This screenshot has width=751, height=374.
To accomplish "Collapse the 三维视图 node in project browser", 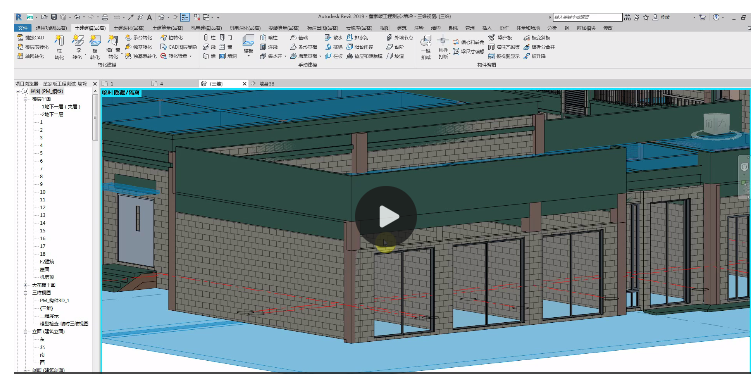I will pos(26,292).
